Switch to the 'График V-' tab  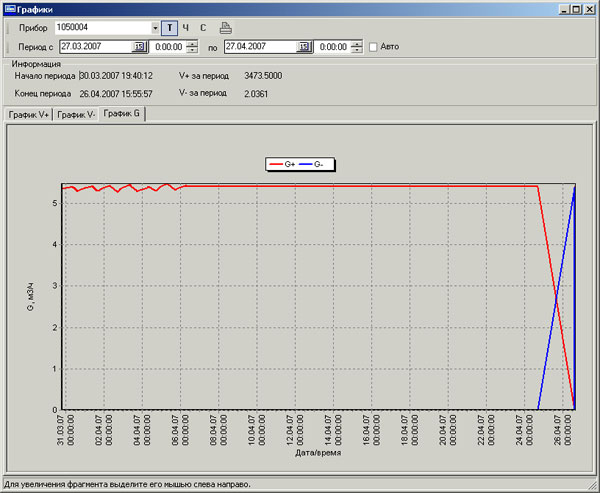click(x=76, y=115)
